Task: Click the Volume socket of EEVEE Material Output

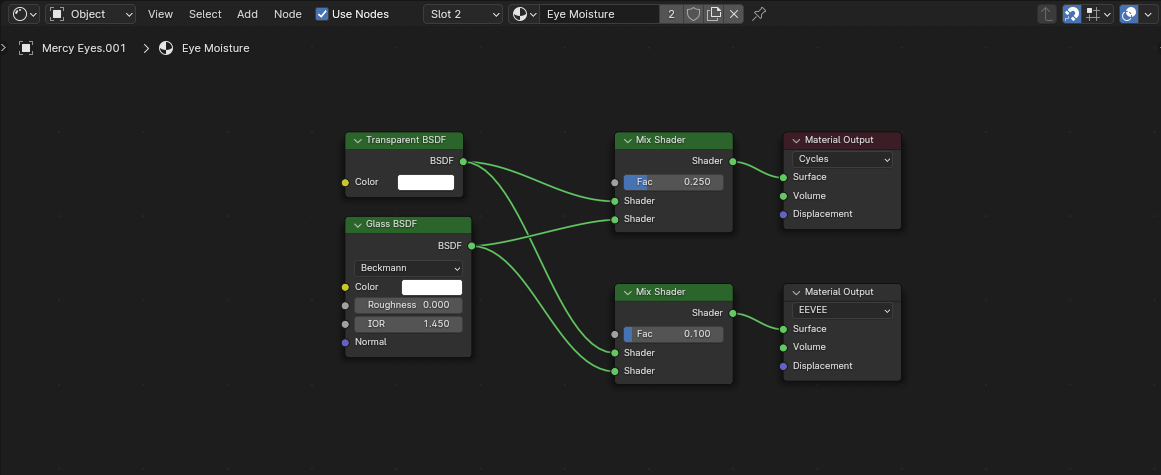Action: [783, 348]
